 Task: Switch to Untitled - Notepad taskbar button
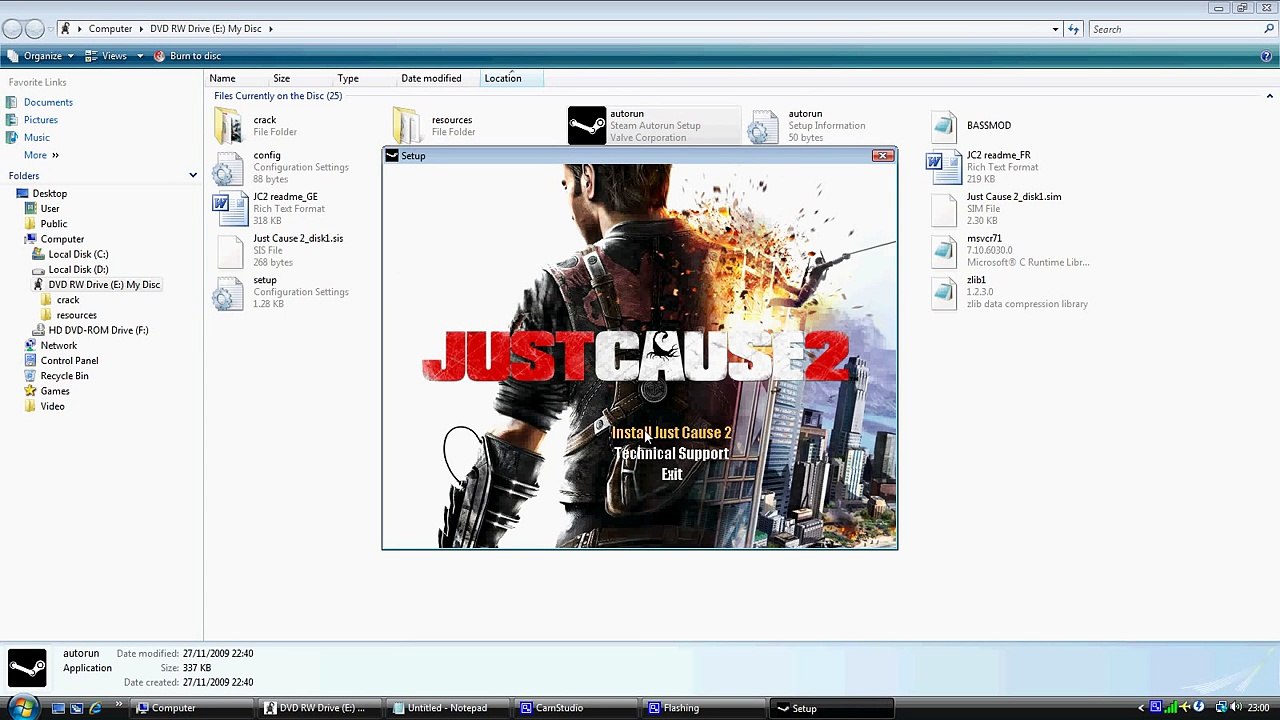[x=447, y=708]
